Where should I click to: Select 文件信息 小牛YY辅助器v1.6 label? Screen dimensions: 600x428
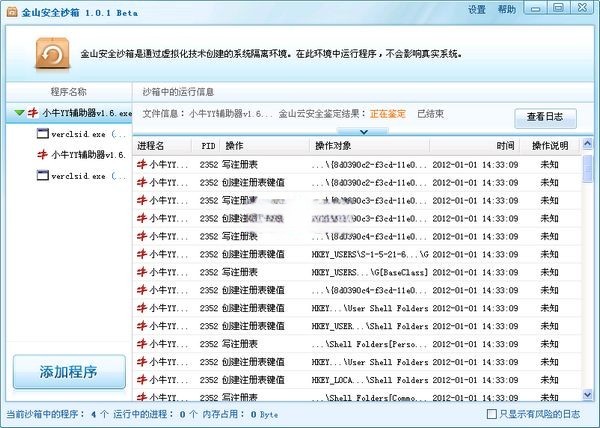207,114
